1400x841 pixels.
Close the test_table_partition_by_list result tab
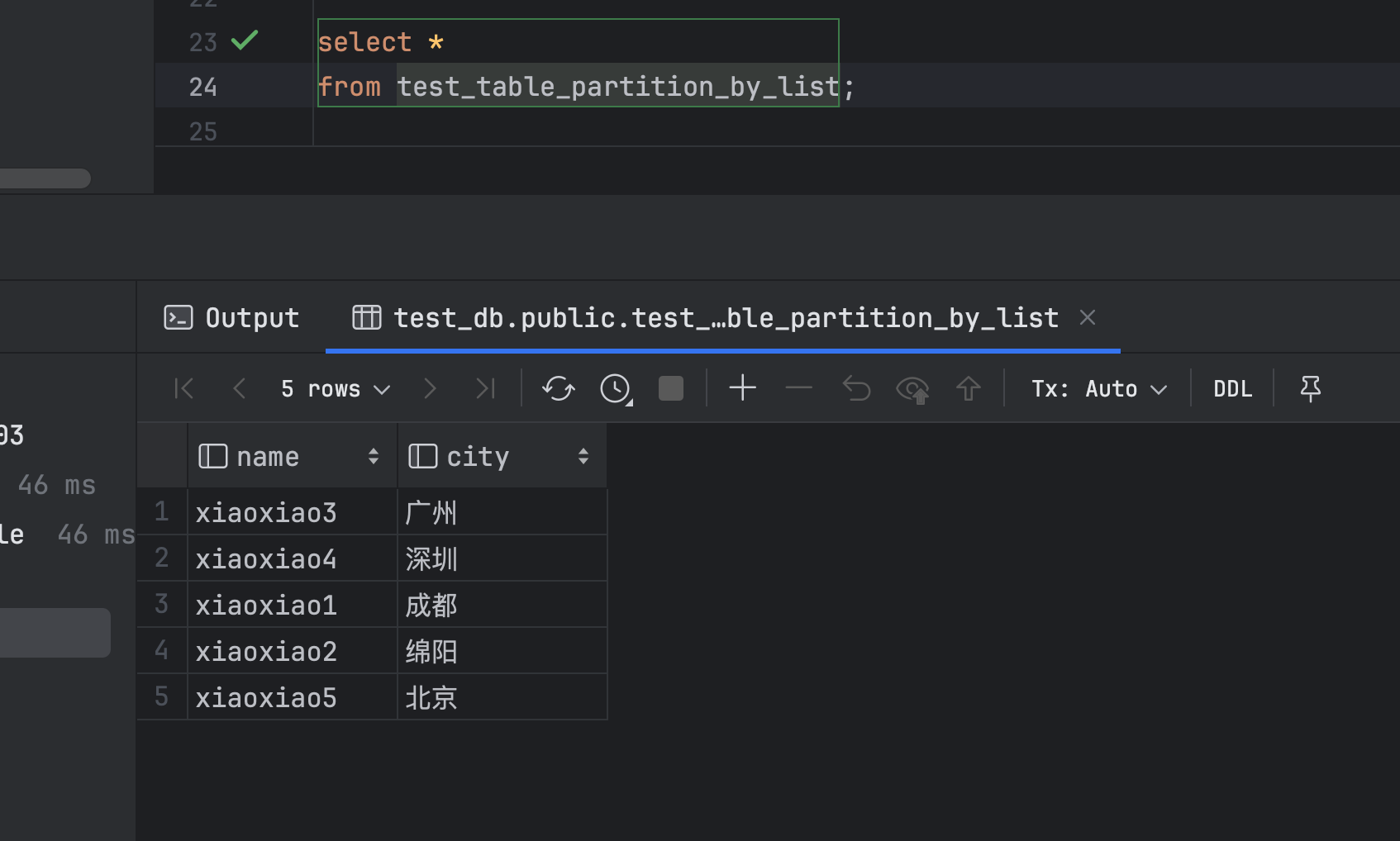[1088, 317]
